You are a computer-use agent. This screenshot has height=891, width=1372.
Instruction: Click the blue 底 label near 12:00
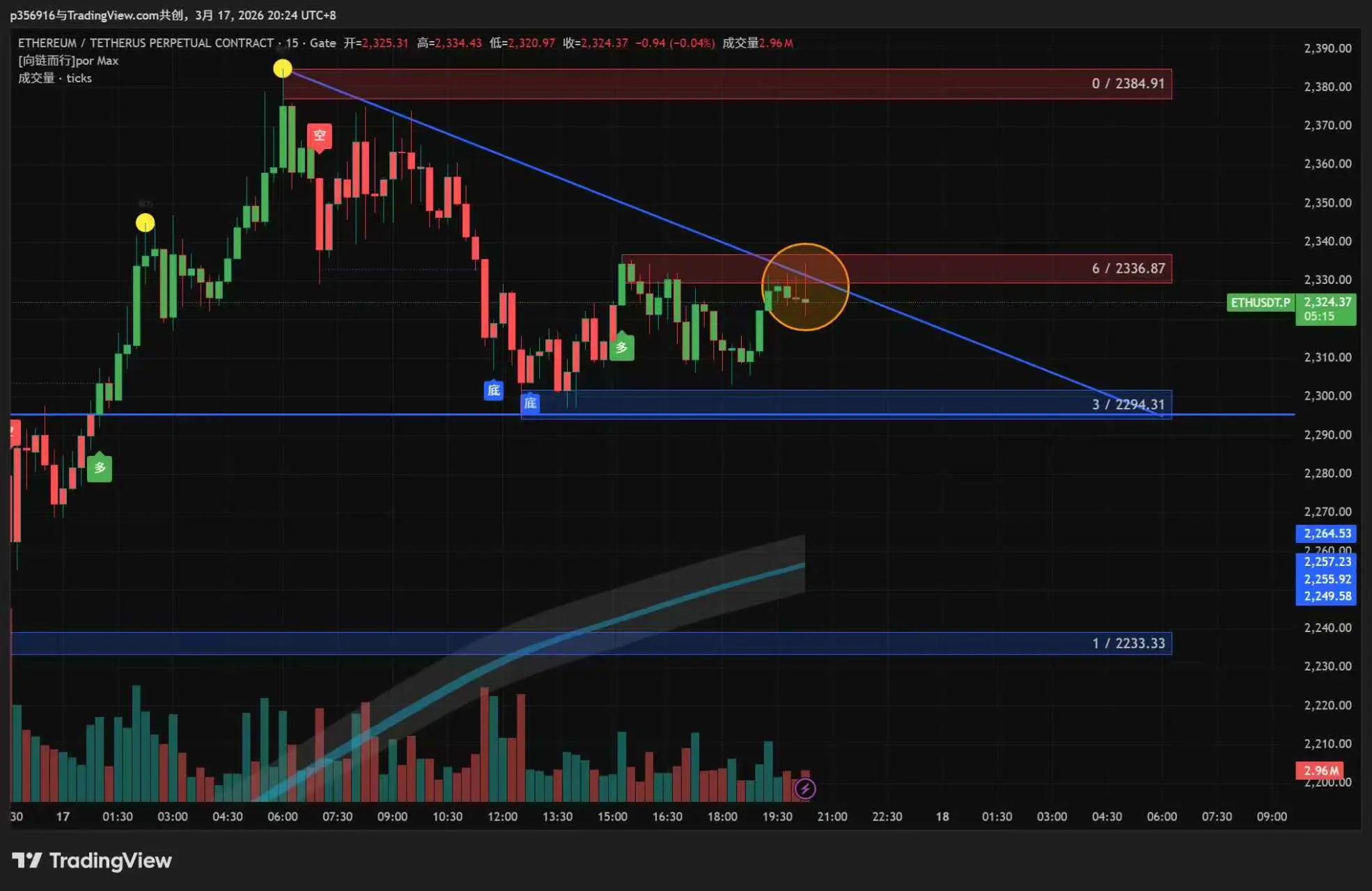coord(493,390)
